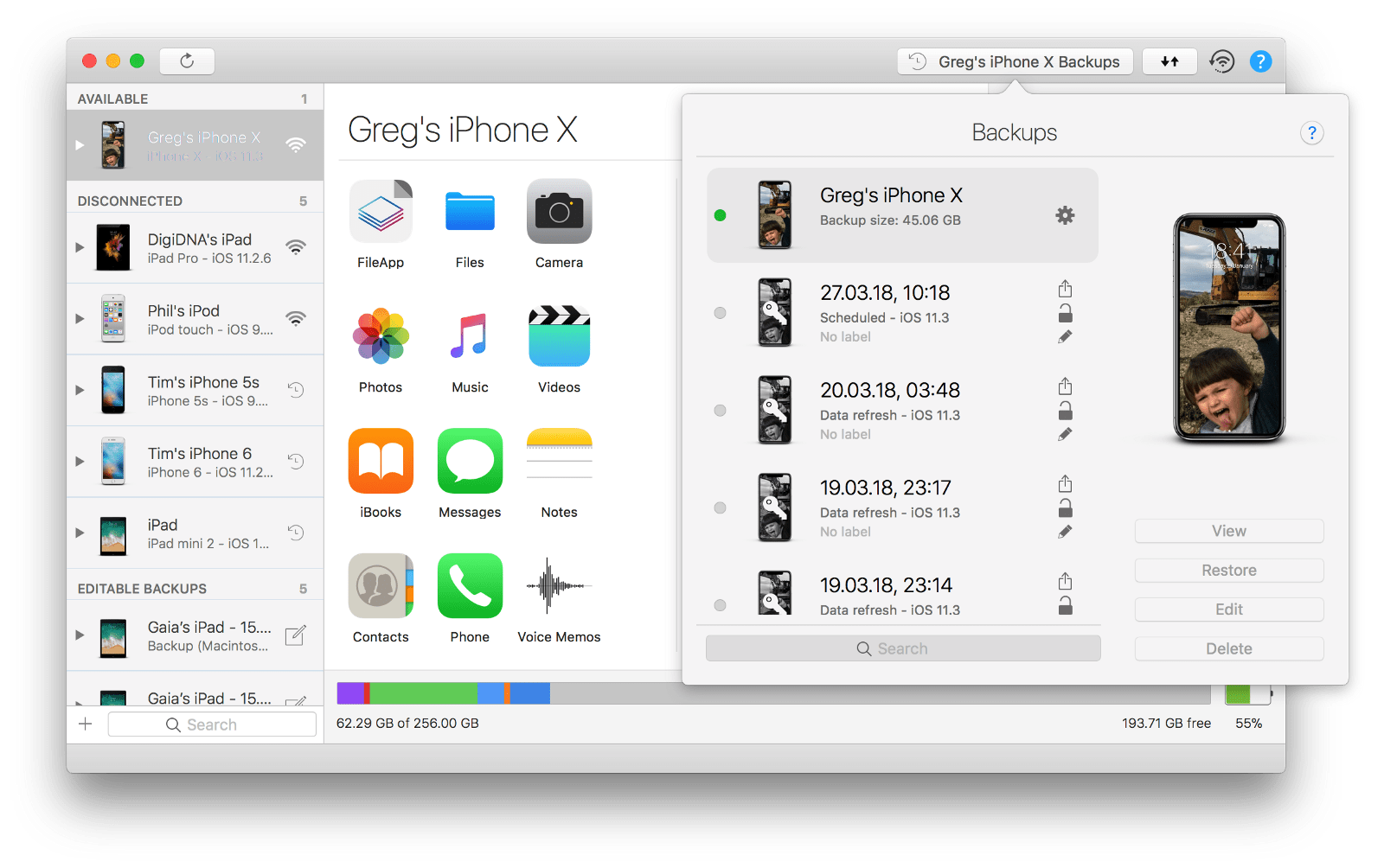Open the FileApp icon
1384x868 pixels.
(381, 212)
